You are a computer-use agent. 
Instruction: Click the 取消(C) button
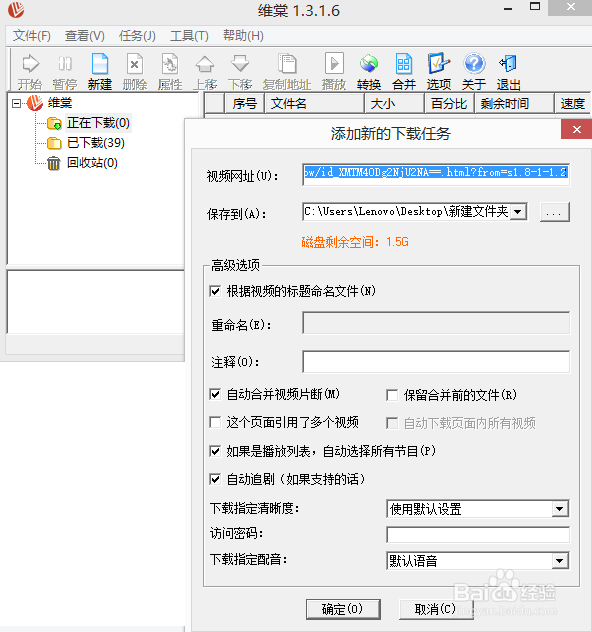(x=436, y=609)
